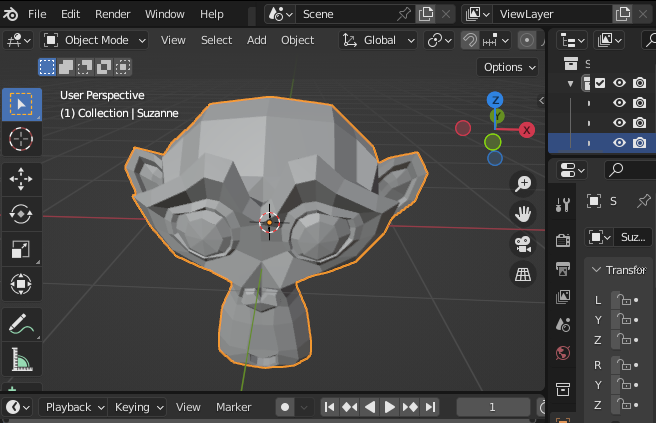Open the Object Mode dropdown
Viewport: 656px width, 423px height.
(95, 40)
